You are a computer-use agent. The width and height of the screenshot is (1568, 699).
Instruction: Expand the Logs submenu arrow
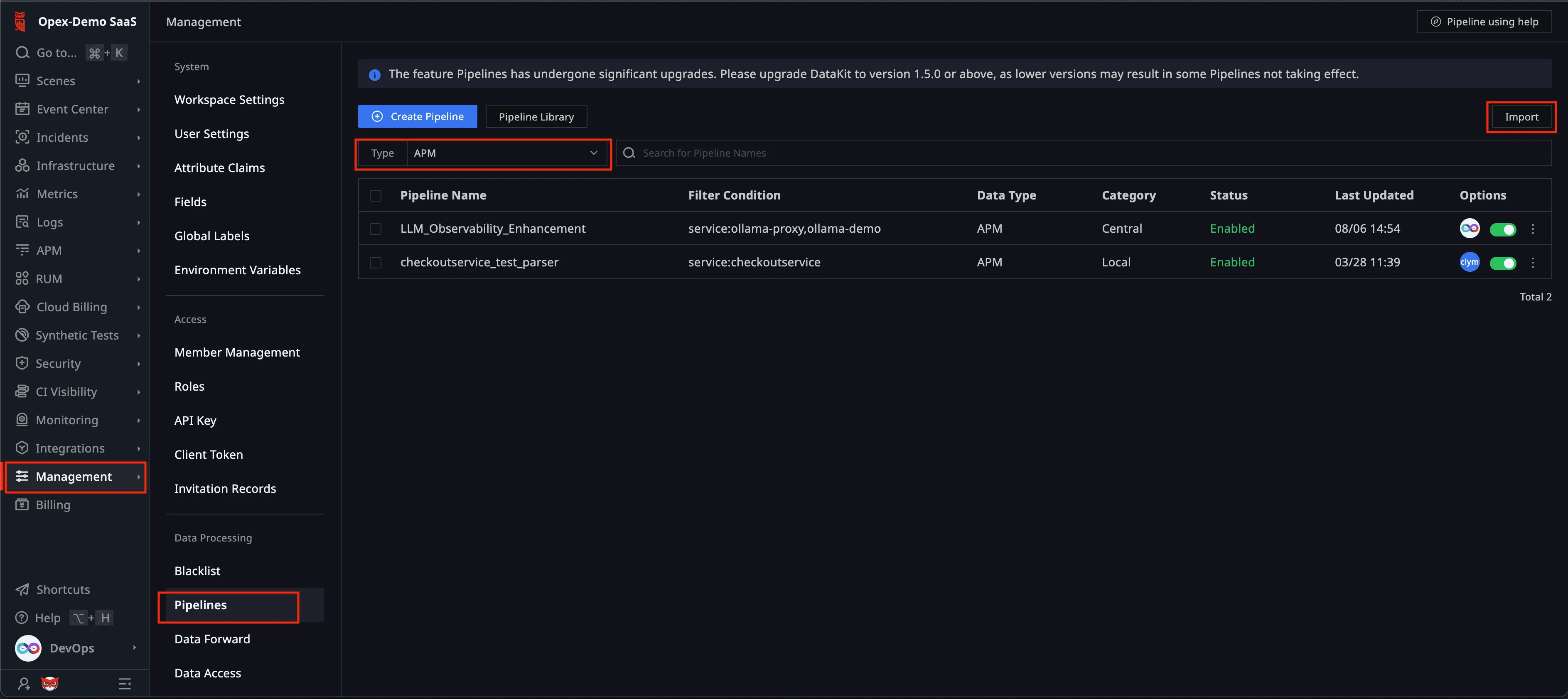(139, 222)
